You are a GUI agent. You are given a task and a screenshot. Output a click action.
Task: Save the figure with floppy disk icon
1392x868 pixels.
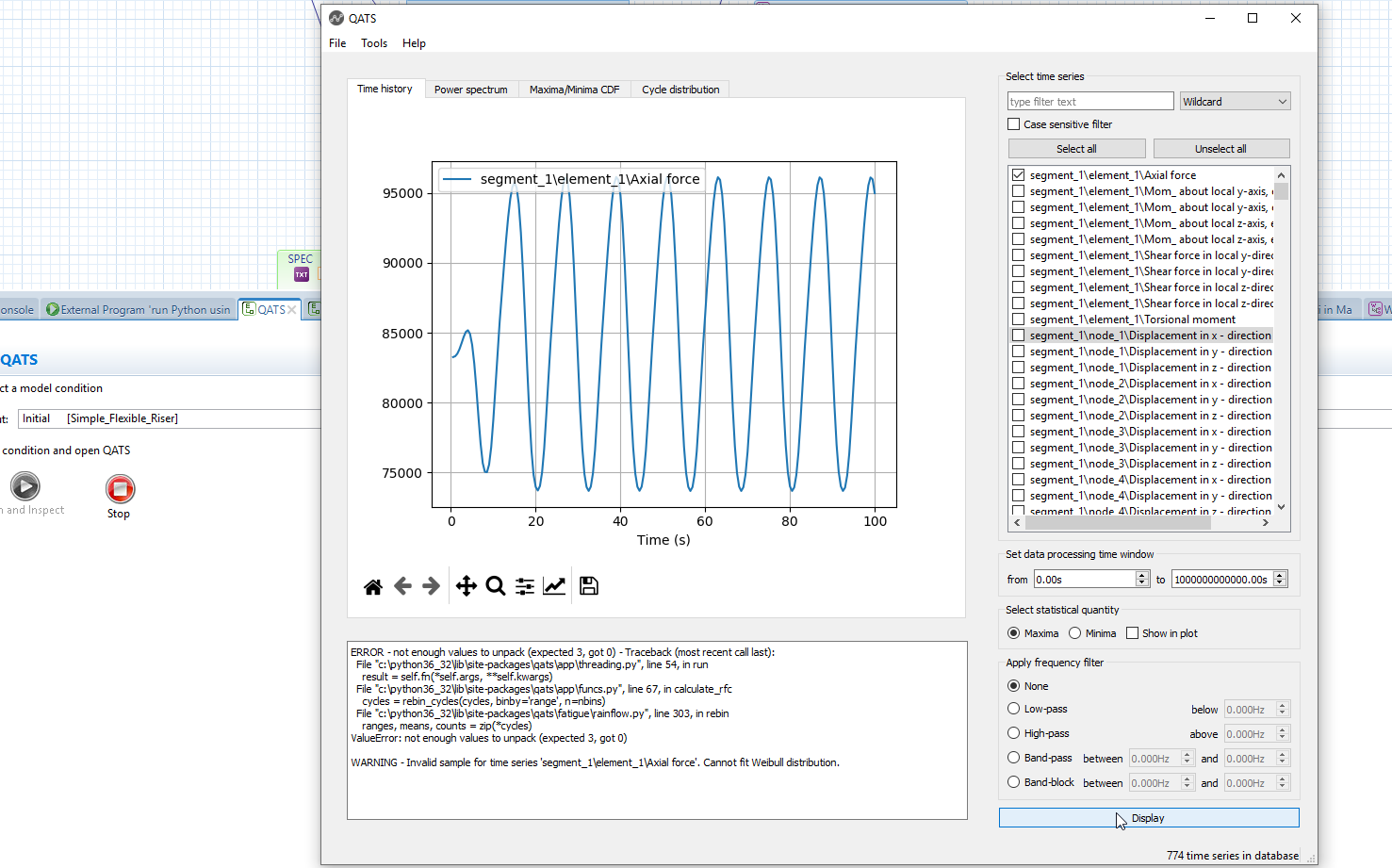coord(589,586)
